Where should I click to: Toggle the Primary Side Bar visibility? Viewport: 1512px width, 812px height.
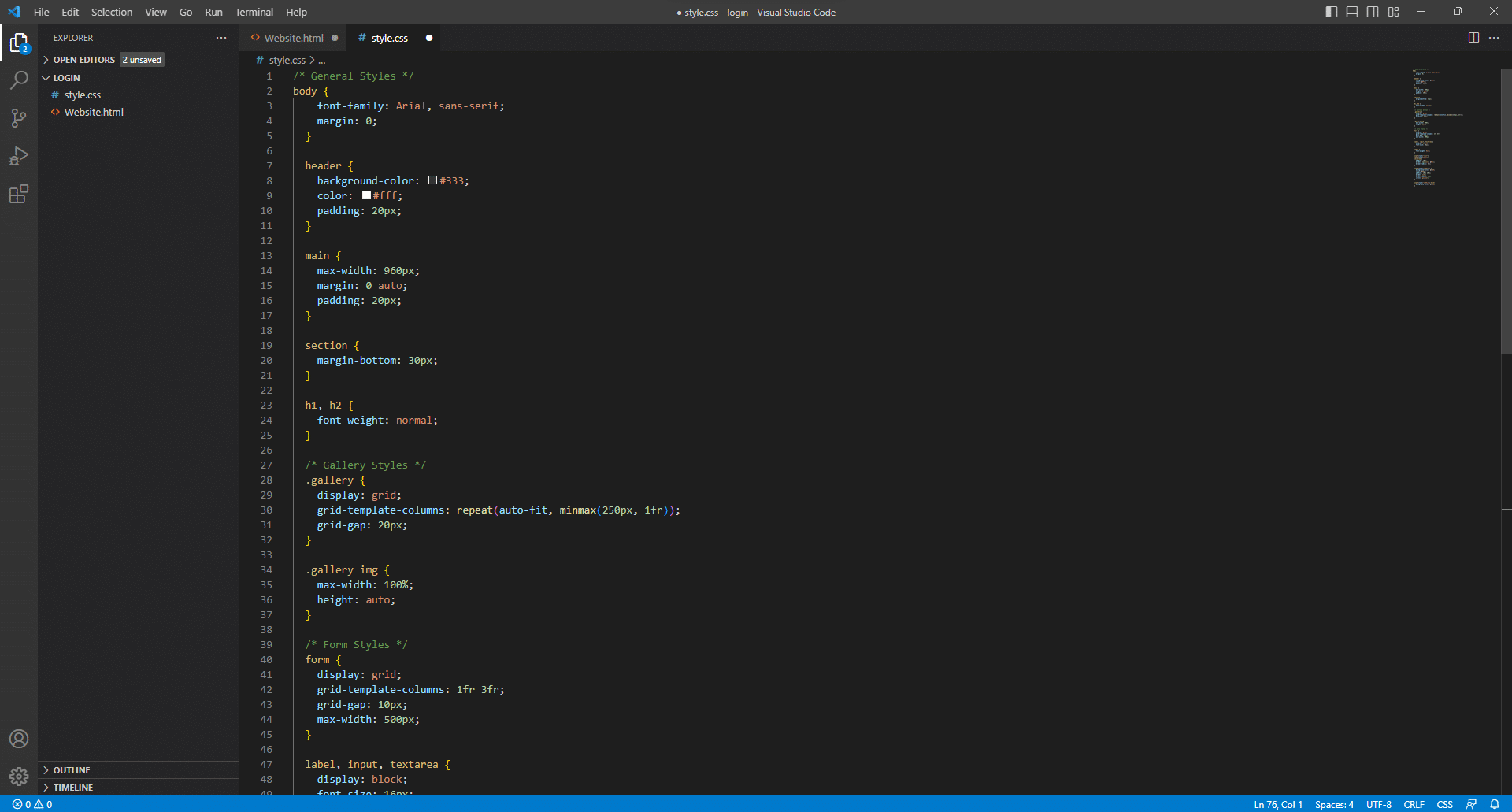point(1331,12)
